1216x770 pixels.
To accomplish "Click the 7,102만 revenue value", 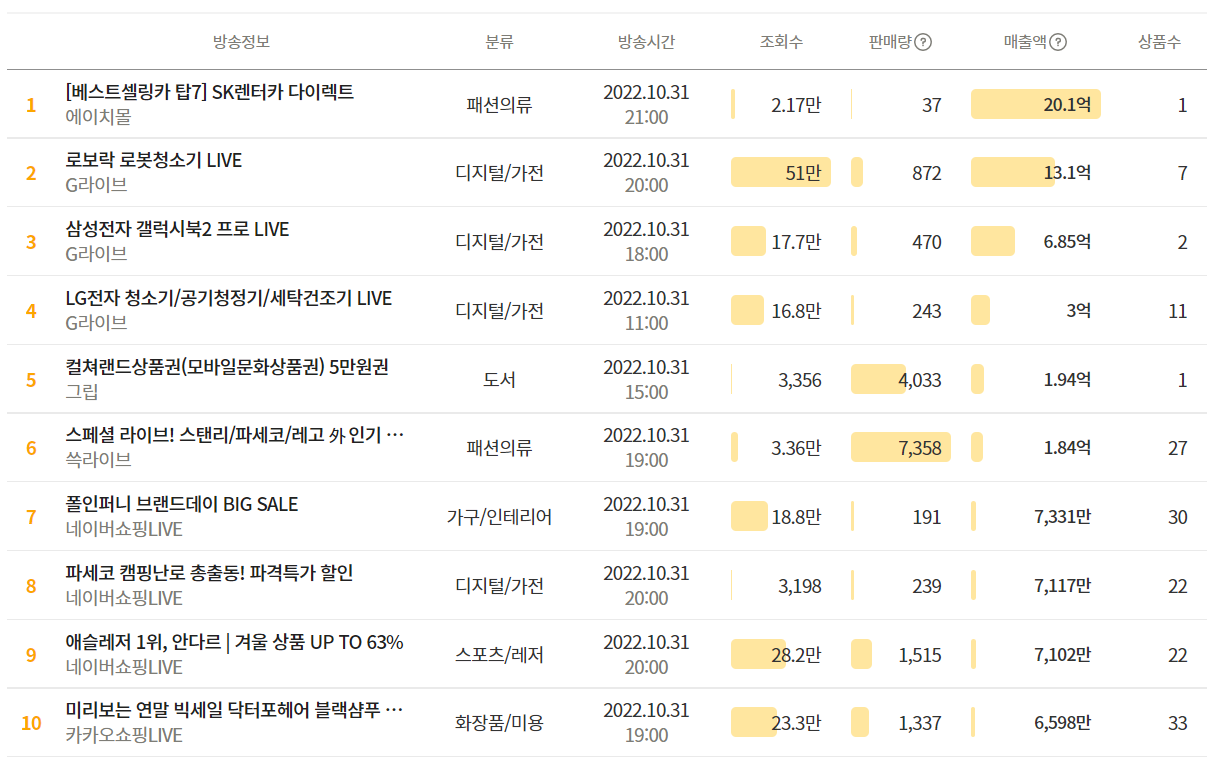I will pyautogui.click(x=1063, y=654).
